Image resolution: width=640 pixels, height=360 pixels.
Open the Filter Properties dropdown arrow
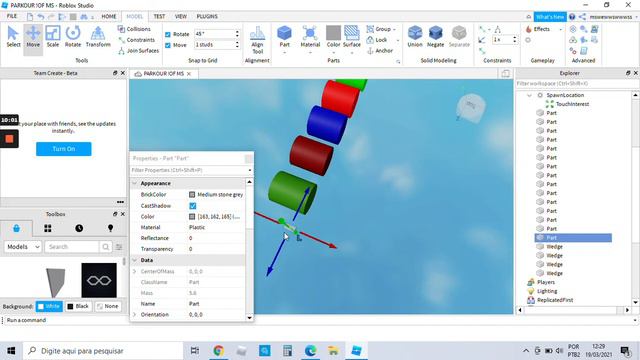click(250, 170)
